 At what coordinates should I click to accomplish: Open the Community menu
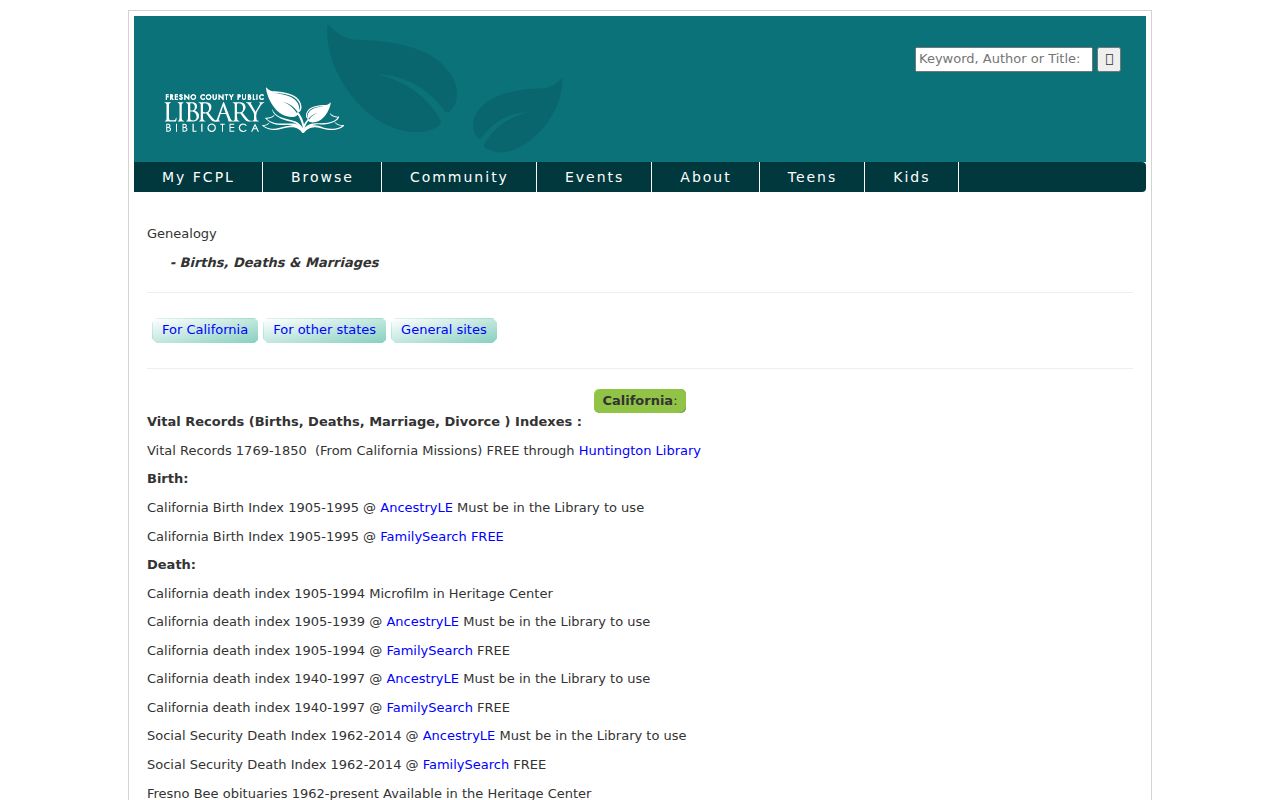459,177
